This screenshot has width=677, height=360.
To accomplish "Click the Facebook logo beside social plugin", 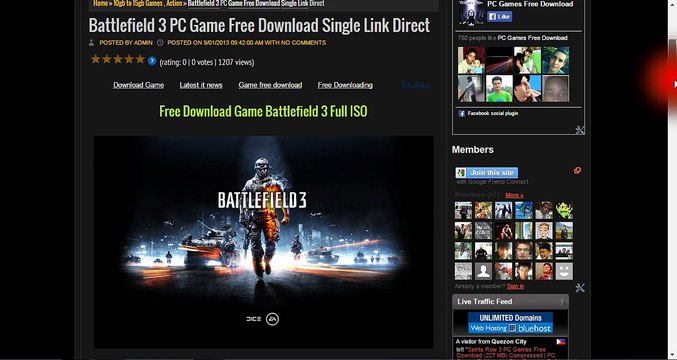I will [x=462, y=114].
